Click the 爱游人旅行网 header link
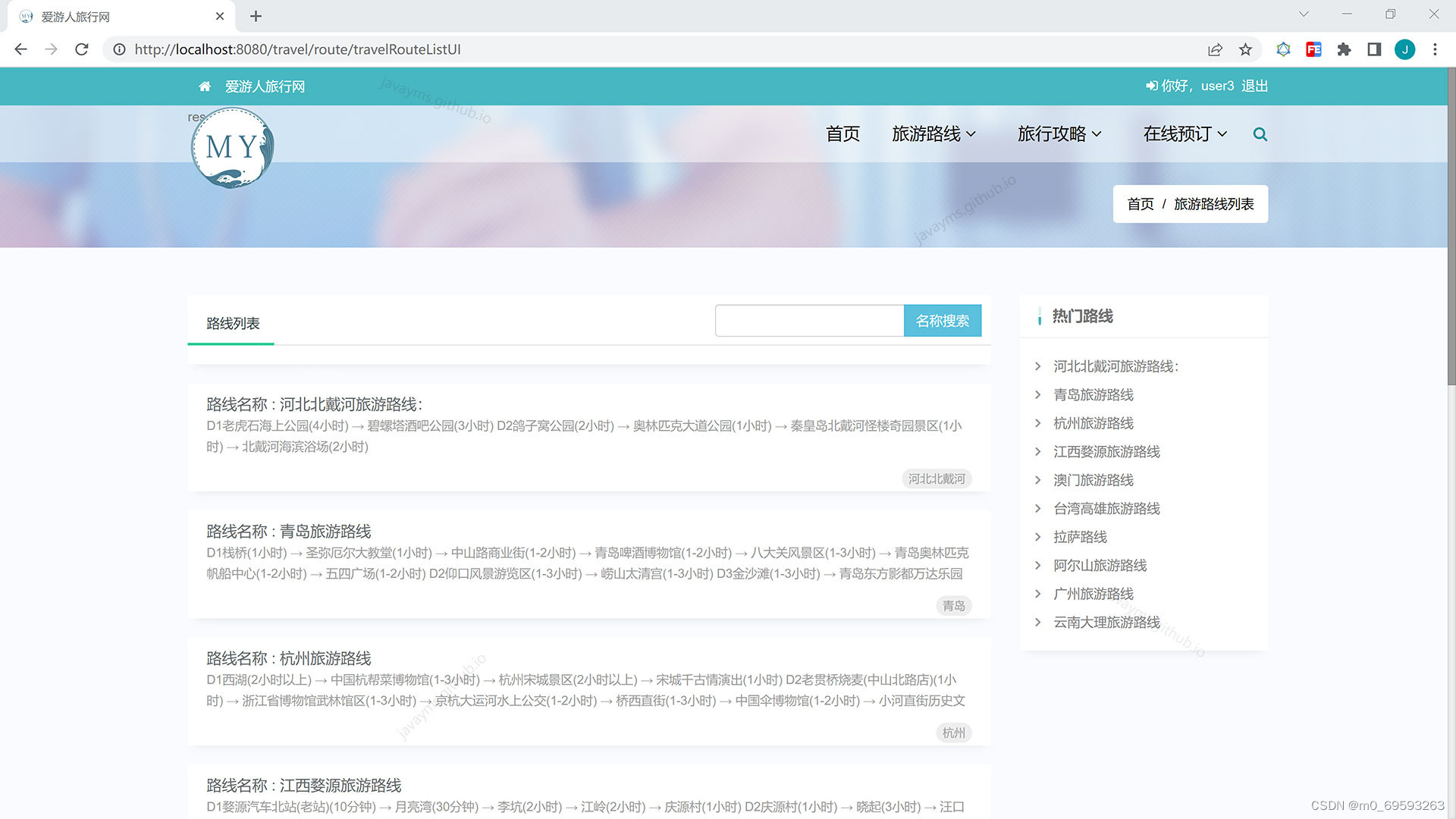Screen dimensions: 1456x819 [x=265, y=86]
